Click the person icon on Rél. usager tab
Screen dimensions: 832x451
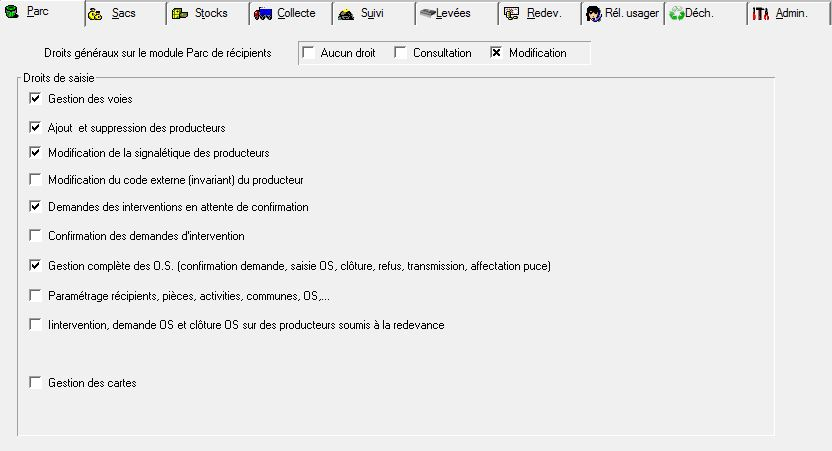[594, 14]
